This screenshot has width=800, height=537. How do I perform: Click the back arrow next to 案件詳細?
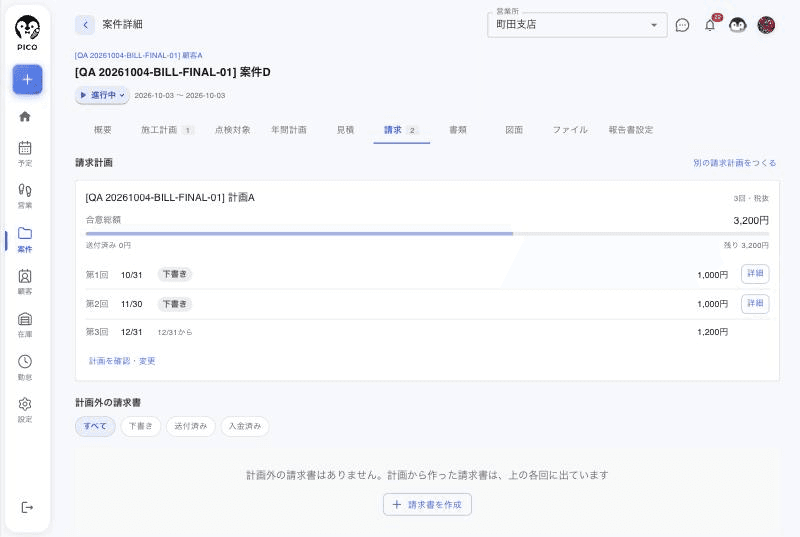tap(85, 24)
